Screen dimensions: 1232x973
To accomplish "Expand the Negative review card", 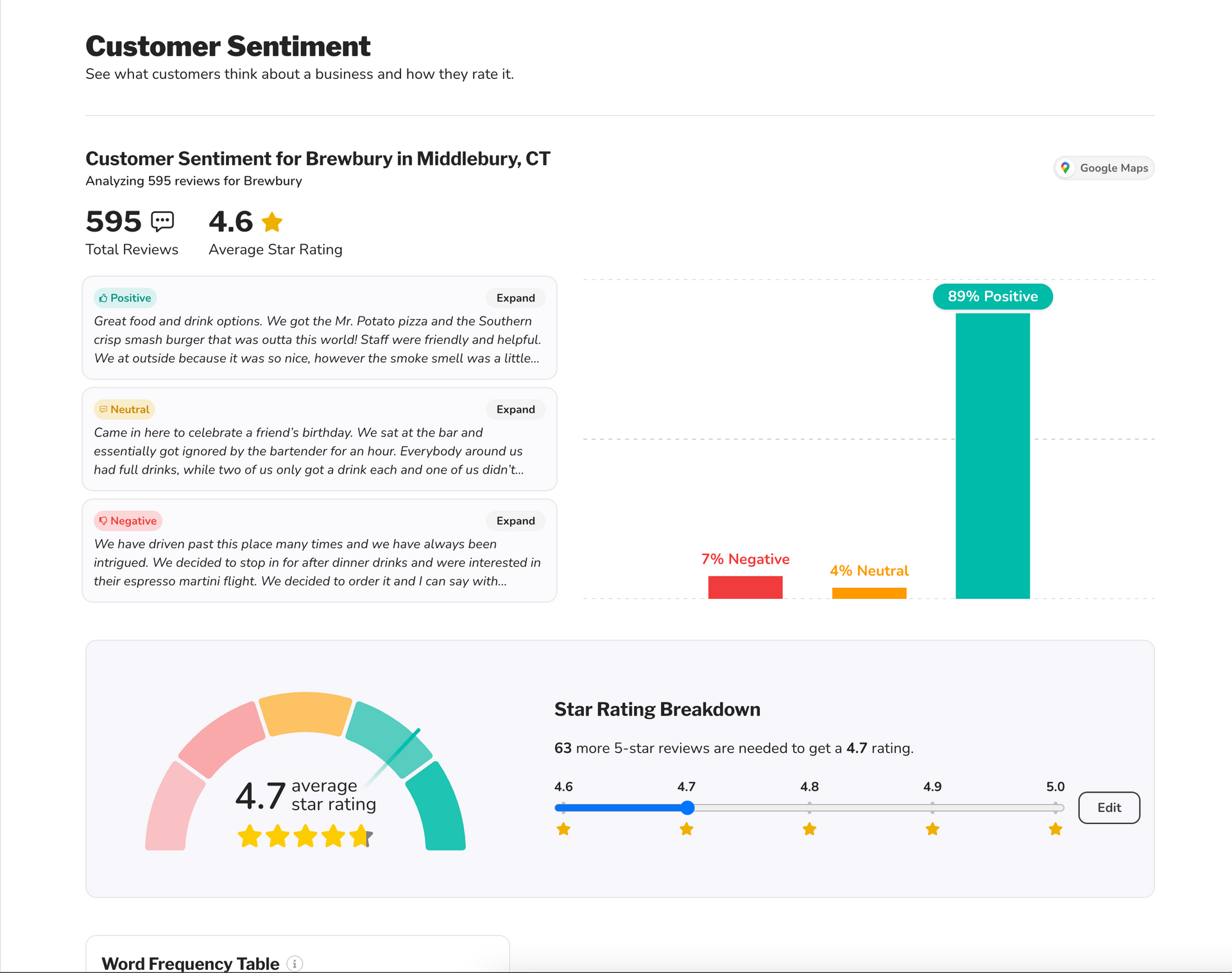I will click(515, 521).
